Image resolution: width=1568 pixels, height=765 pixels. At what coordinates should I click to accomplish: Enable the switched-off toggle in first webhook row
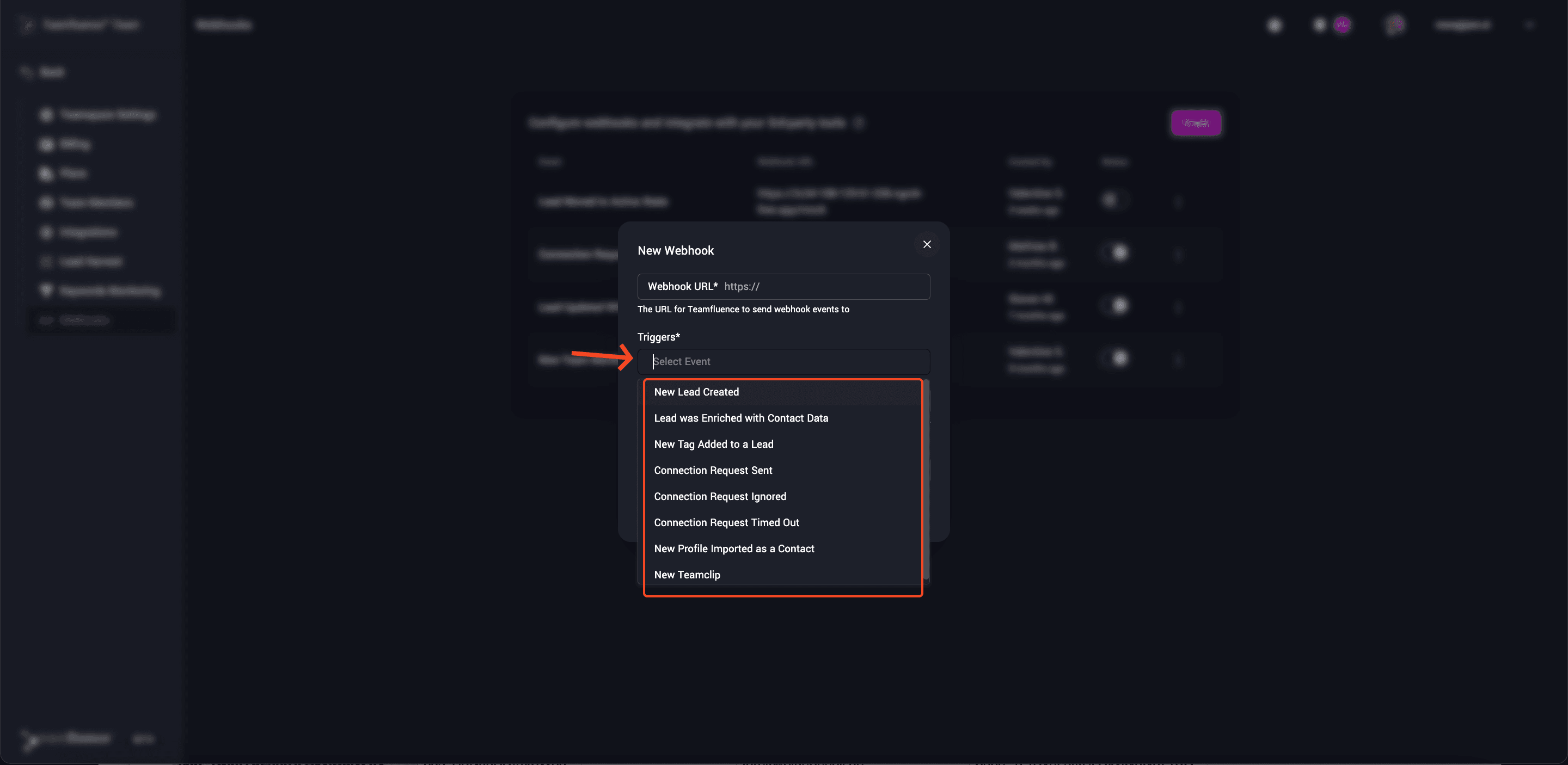[x=1113, y=200]
